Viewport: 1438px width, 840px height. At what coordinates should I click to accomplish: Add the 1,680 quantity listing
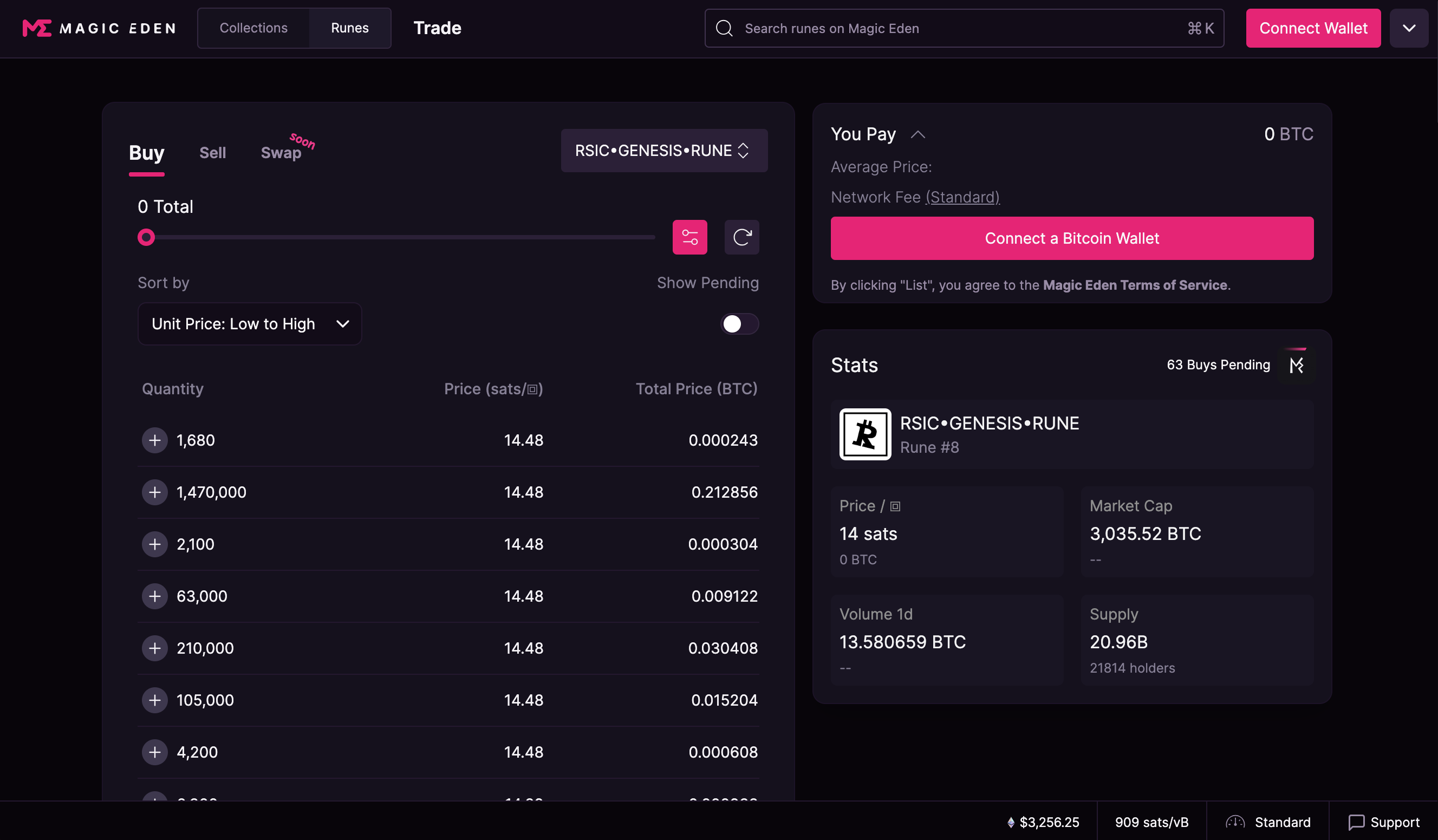point(155,440)
